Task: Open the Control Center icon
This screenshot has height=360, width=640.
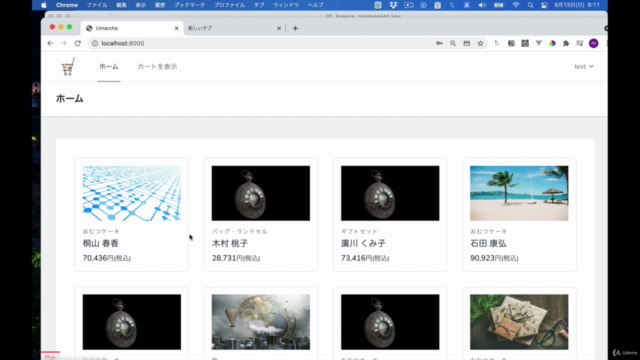Action: [x=544, y=5]
